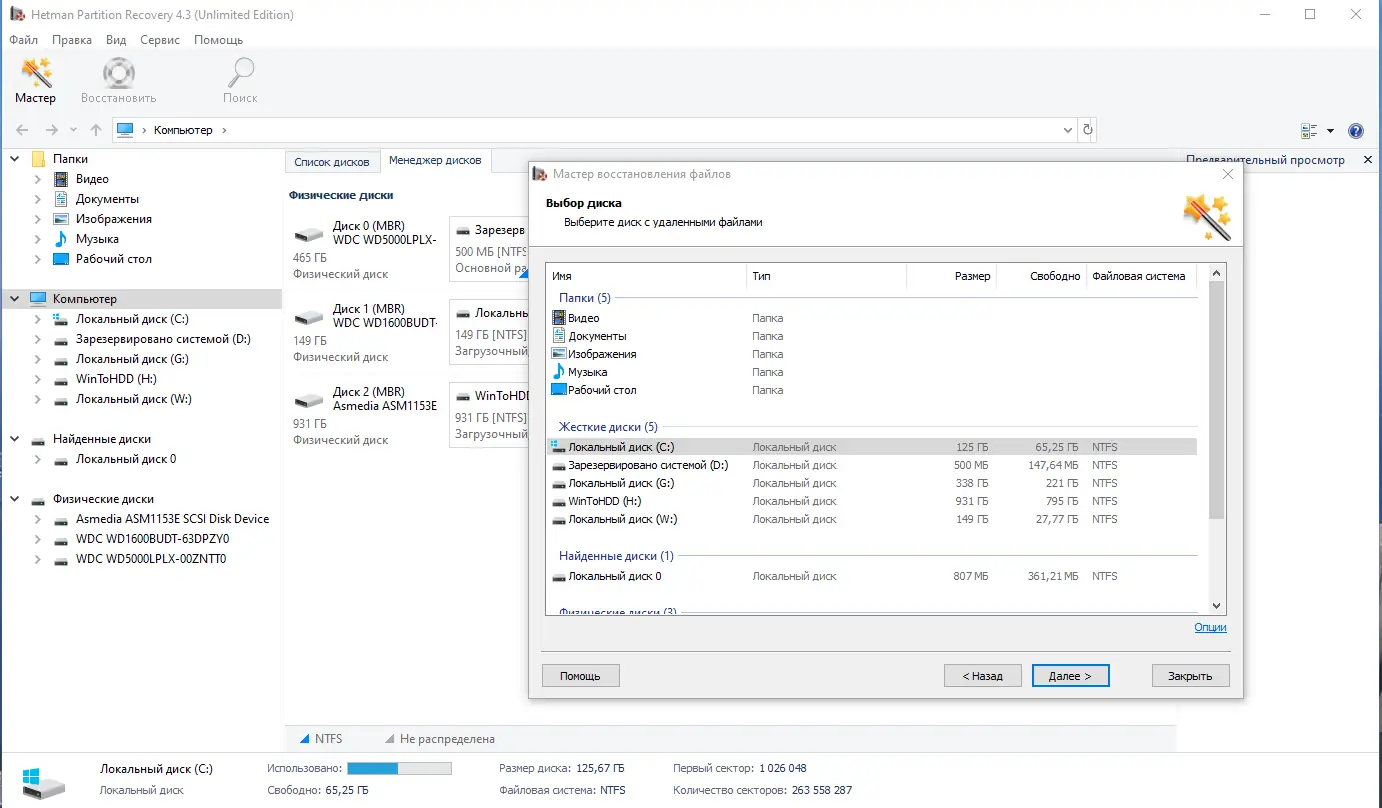Open the Поиск magnifier tool
Image resolution: width=1382 pixels, height=808 pixels.
[x=241, y=73]
